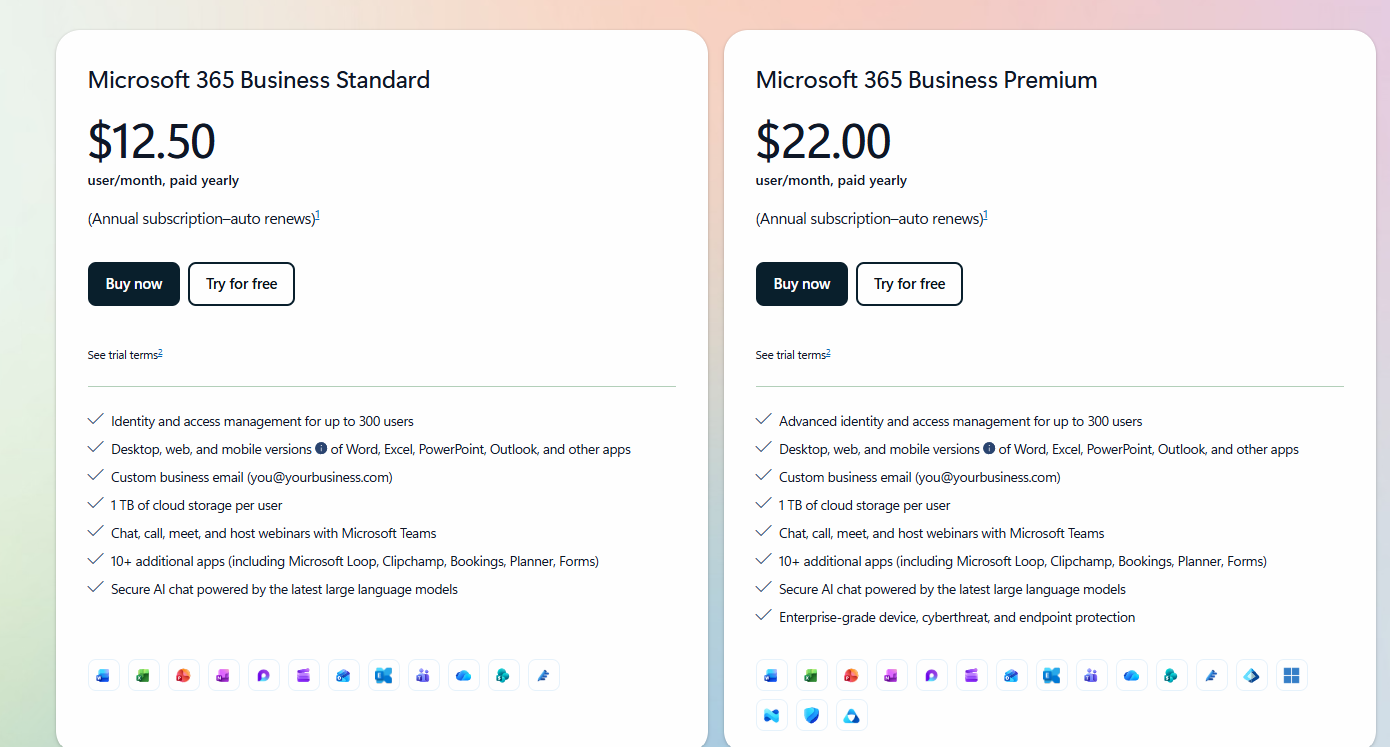Click the OneDrive cloud icon under Business Premium
1390x747 pixels.
tap(1132, 675)
